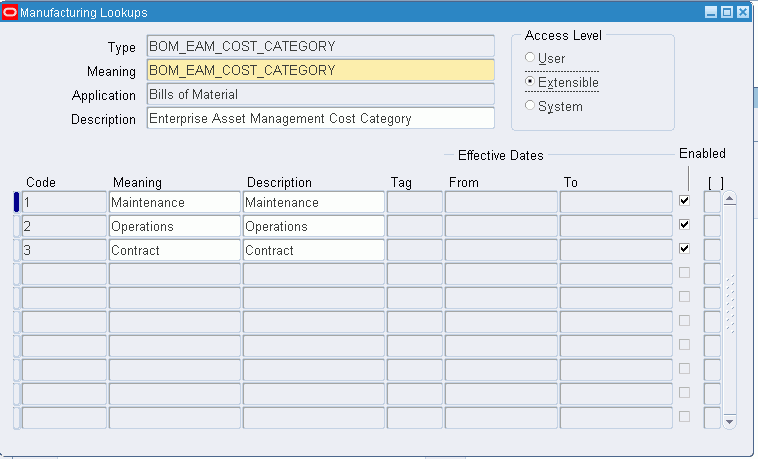Click descriptive flexfield box in Operations row
The image size is (758, 459).
[x=712, y=226]
